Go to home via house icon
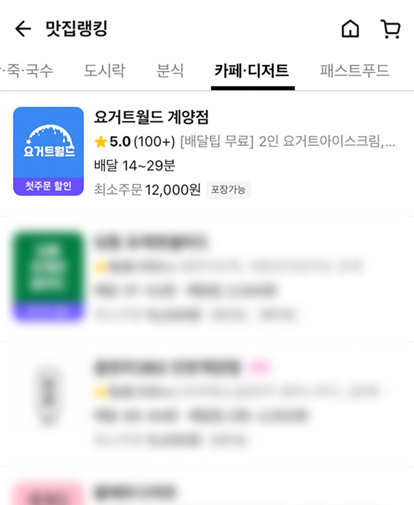The image size is (414, 505). [x=350, y=29]
